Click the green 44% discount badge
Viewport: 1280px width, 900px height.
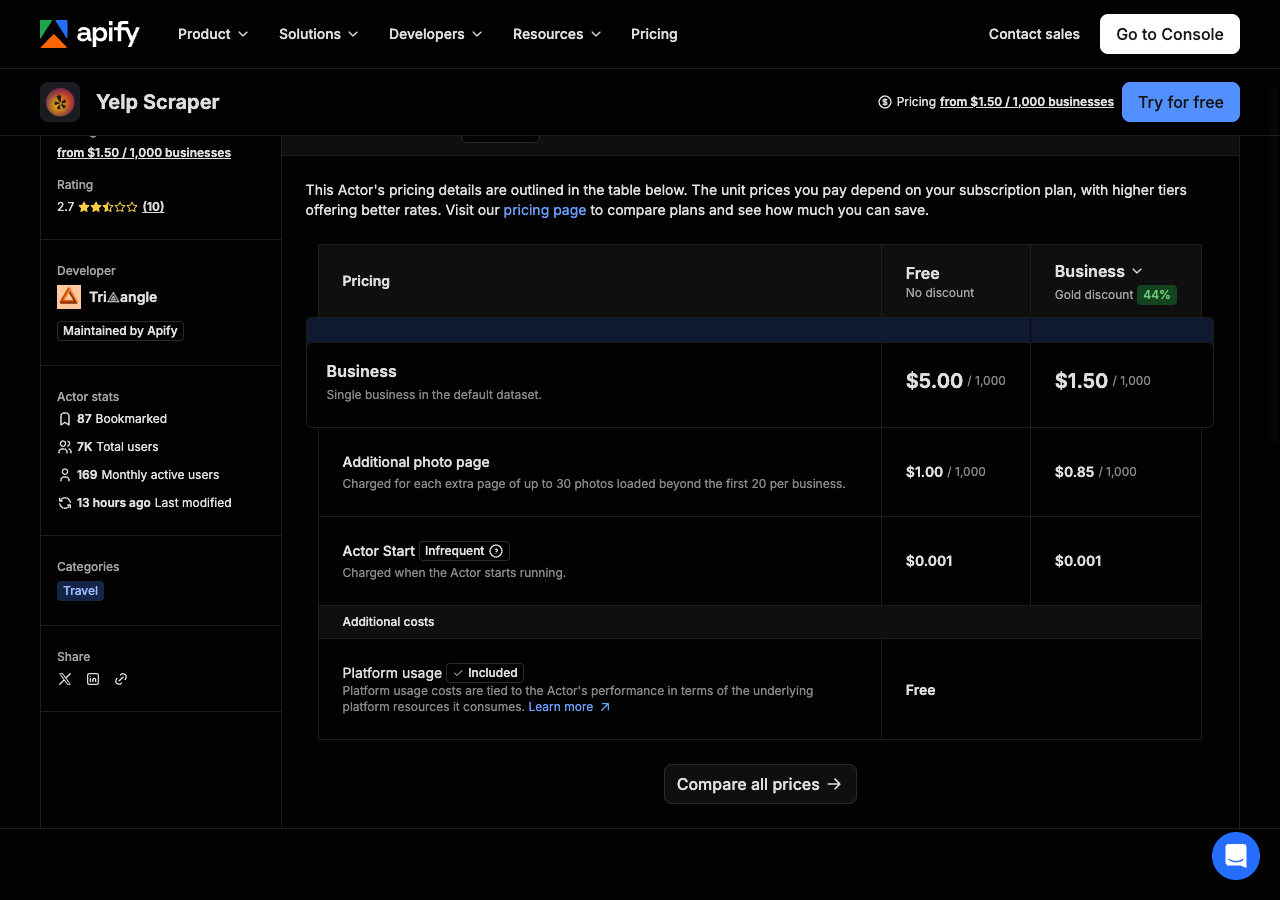point(1157,295)
